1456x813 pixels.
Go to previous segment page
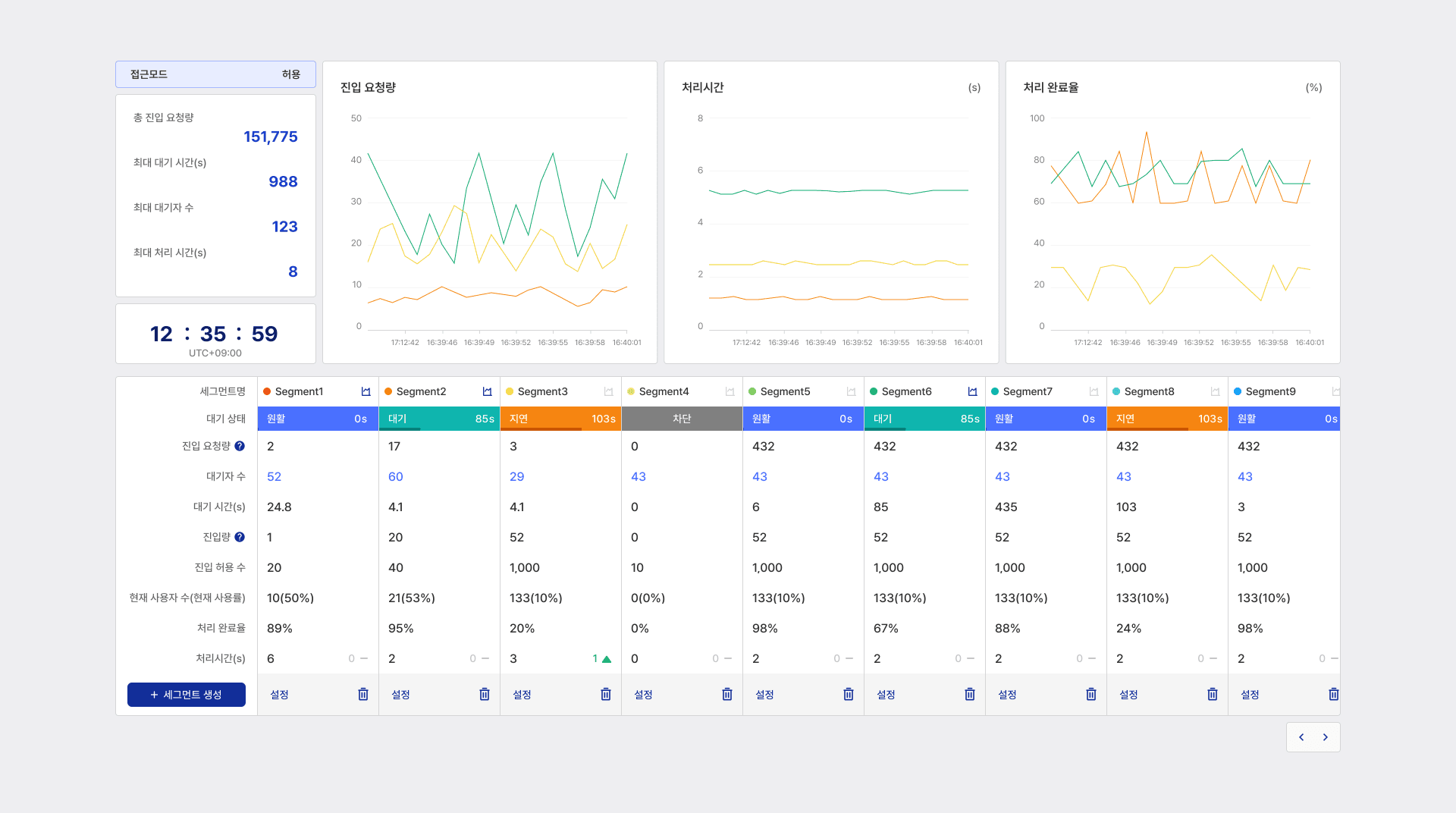click(x=1301, y=737)
